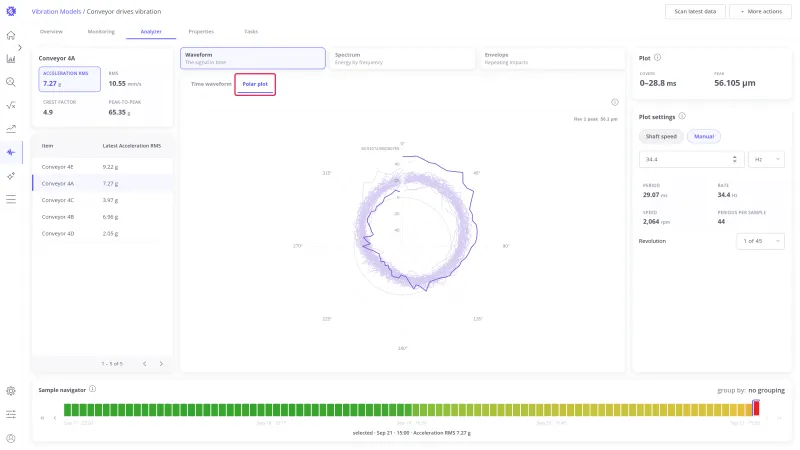The height and width of the screenshot is (450, 800).
Task: Click the info icon beside the Plot heading
Action: (658, 58)
